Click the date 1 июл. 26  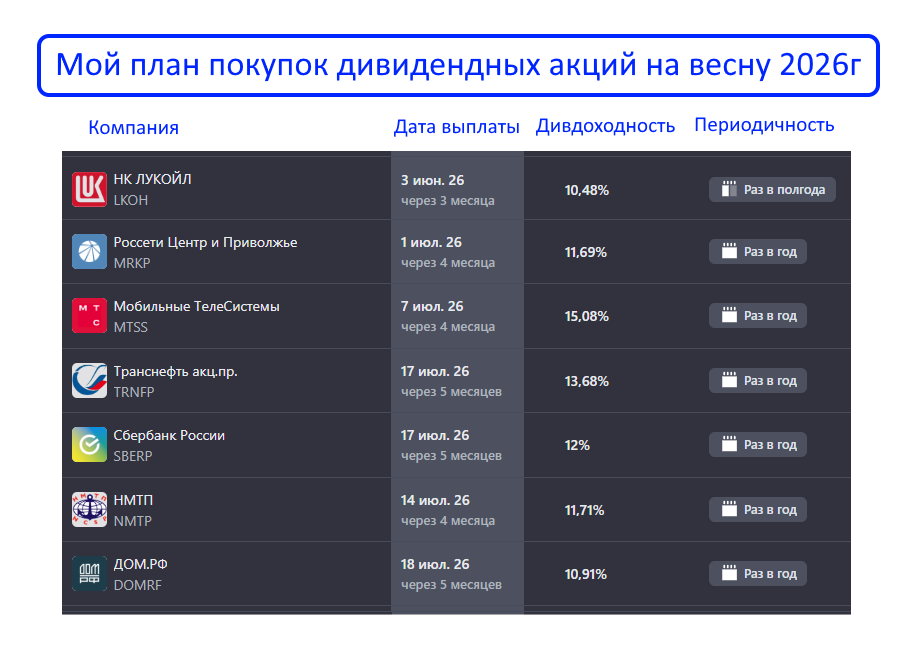pyautogui.click(x=431, y=242)
